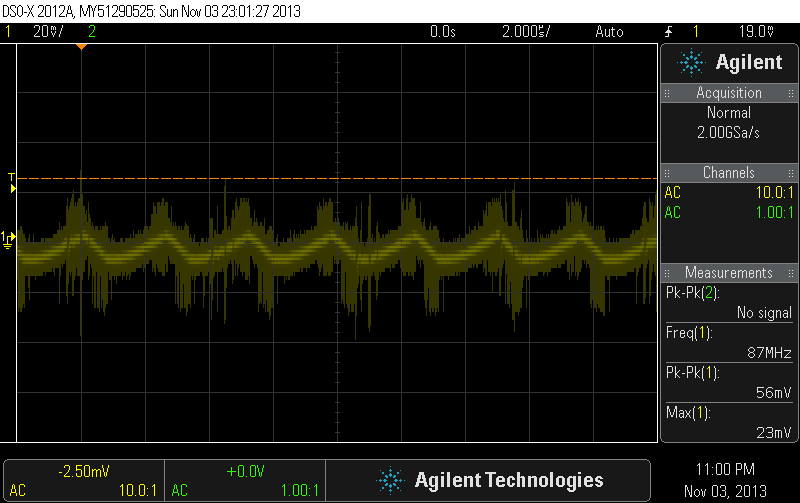
Task: Click the trigger source channel 1 number
Action: 696,32
